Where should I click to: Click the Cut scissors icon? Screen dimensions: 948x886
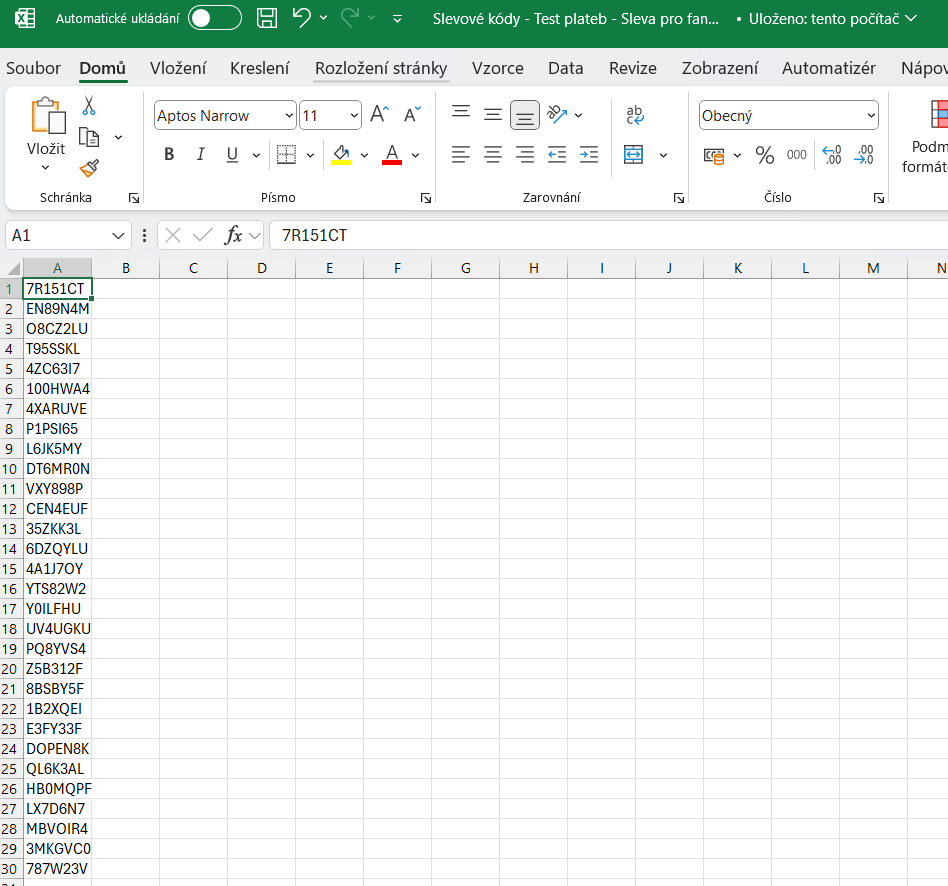(89, 105)
